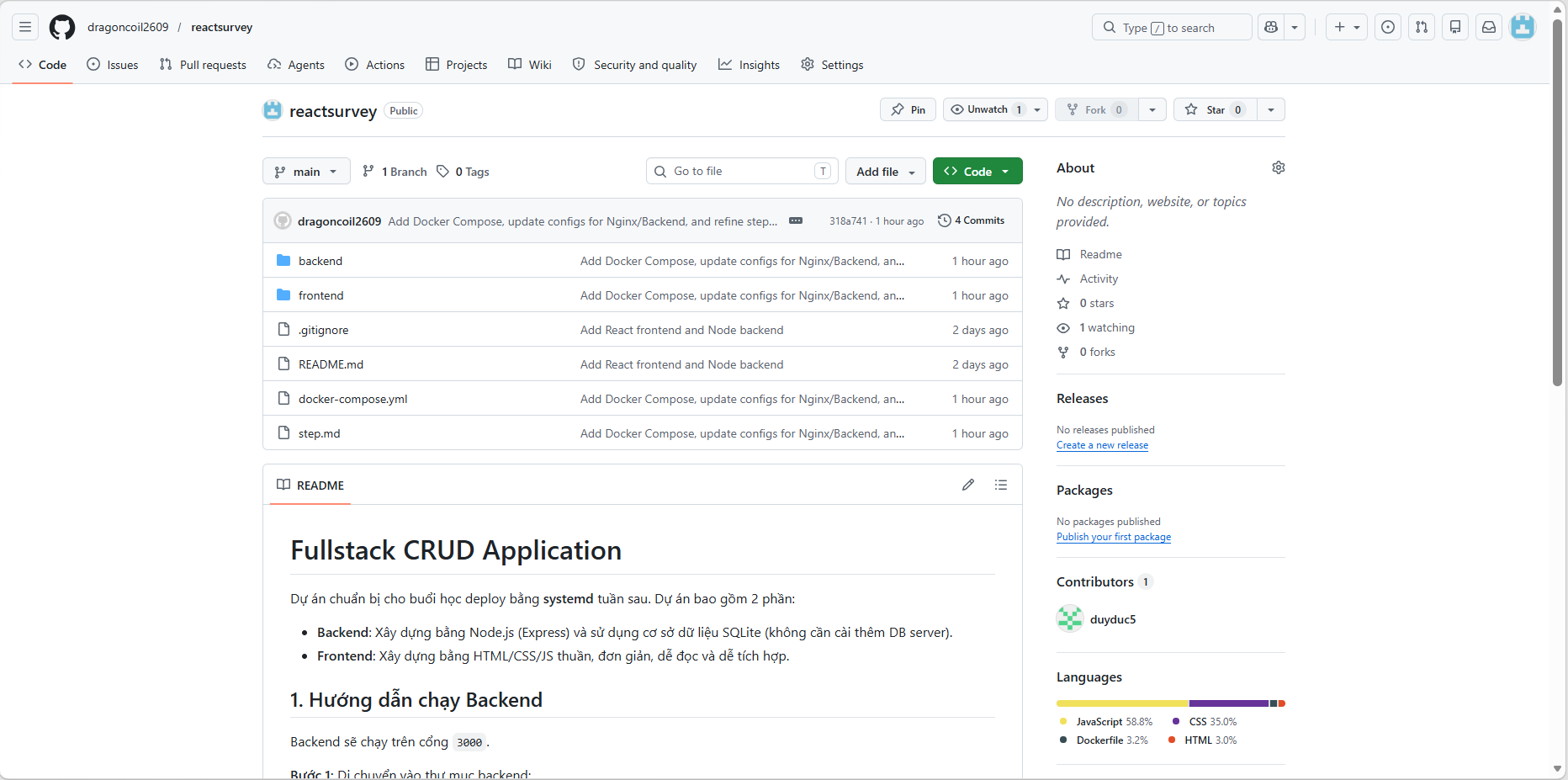Click the Type / to search box
This screenshot has height=780, width=1568.
point(1172,27)
